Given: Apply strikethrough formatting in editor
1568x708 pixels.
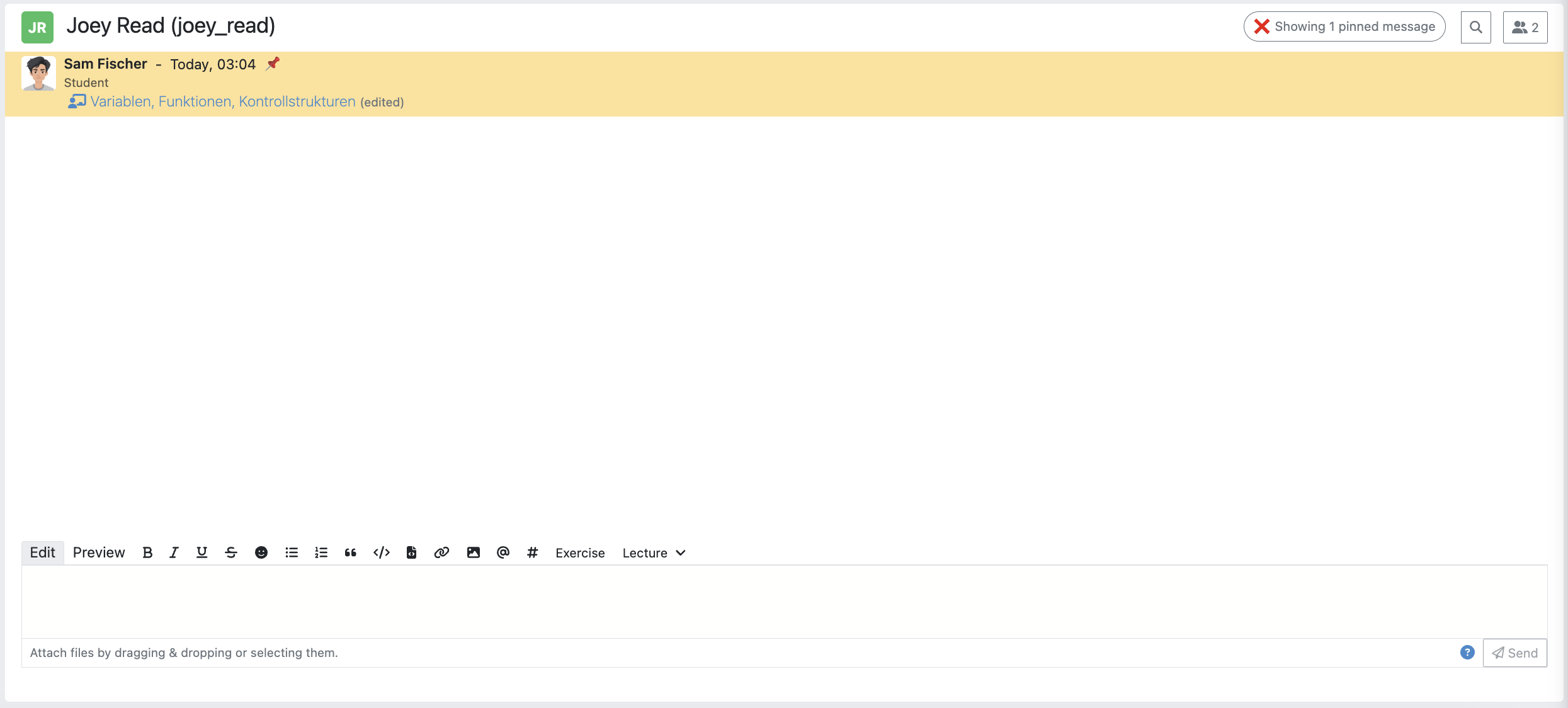Looking at the screenshot, I should tap(231, 552).
